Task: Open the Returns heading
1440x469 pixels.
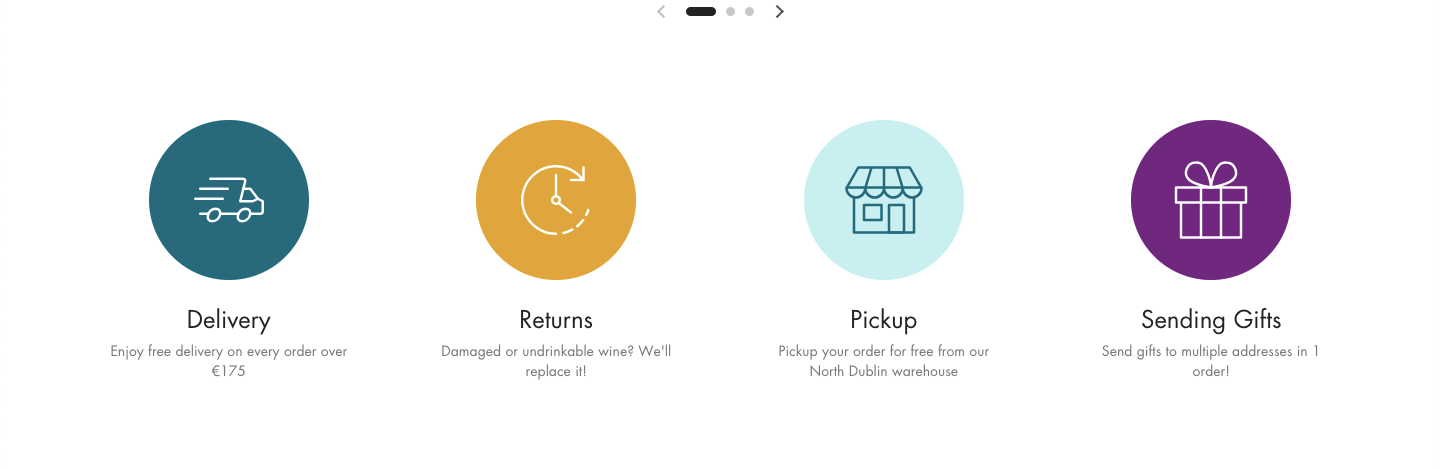Action: [x=556, y=320]
